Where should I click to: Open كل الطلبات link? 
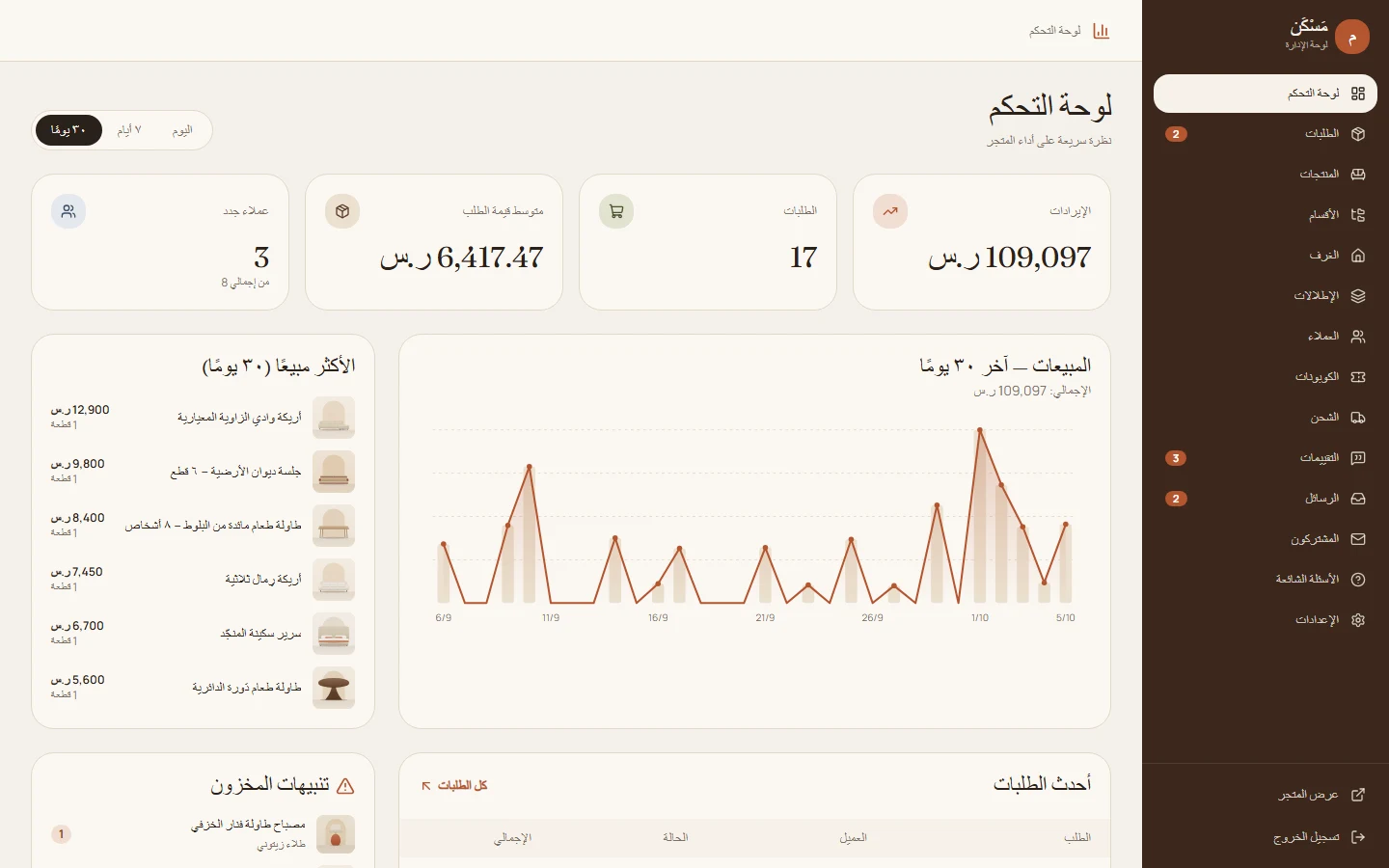coord(454,786)
